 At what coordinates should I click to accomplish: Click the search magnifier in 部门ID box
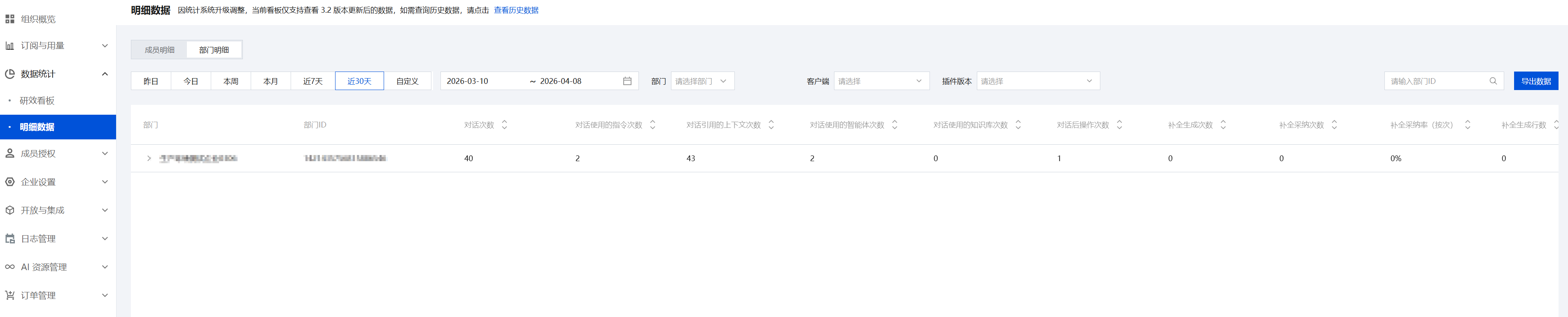pyautogui.click(x=1493, y=81)
